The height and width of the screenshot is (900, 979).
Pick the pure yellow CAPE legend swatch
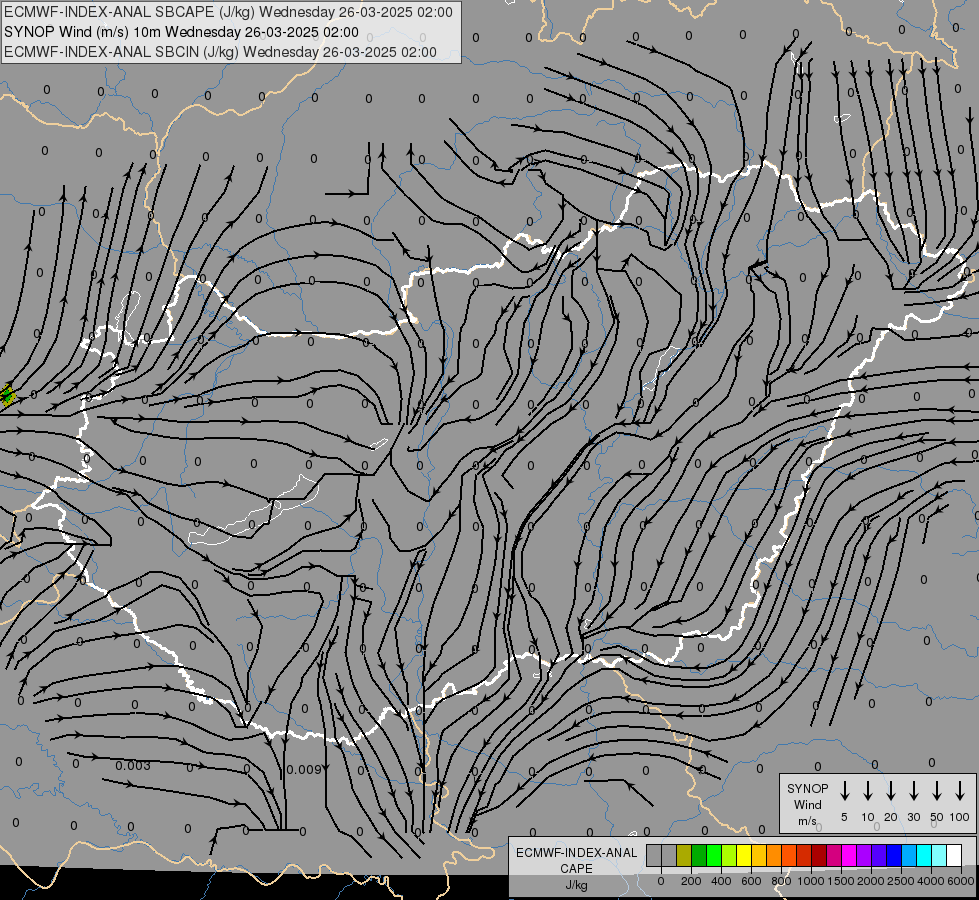[x=744, y=855]
